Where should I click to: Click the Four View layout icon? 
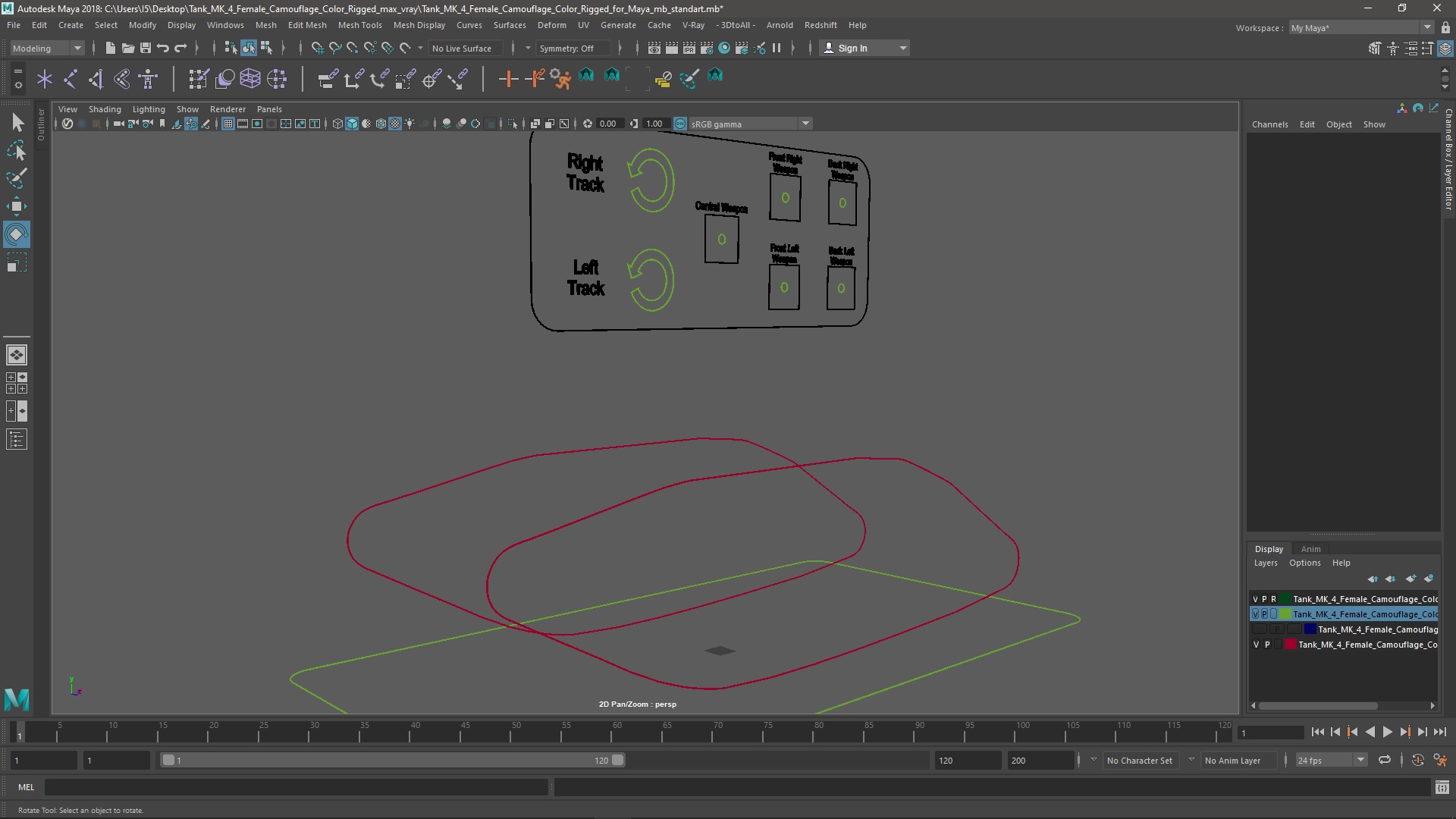[x=17, y=383]
